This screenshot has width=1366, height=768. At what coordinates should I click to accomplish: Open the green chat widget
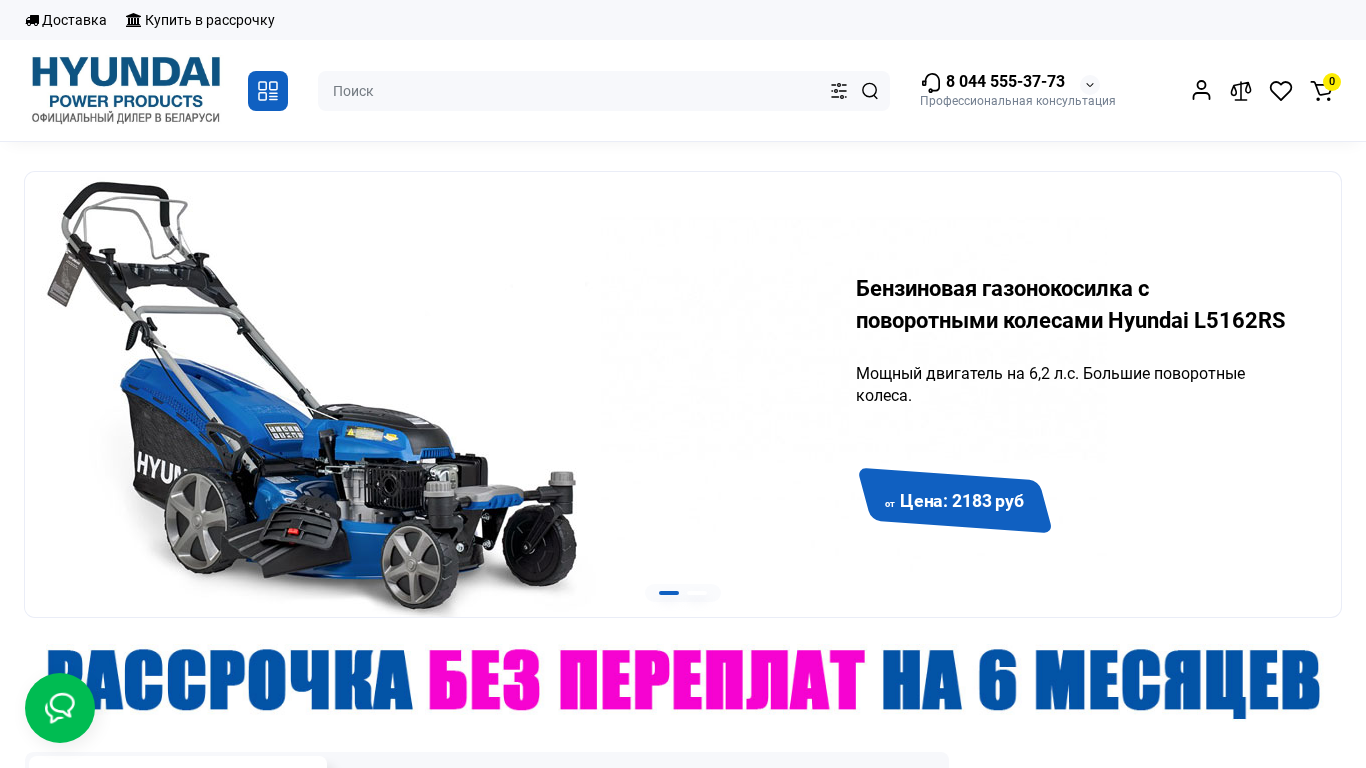tap(60, 708)
